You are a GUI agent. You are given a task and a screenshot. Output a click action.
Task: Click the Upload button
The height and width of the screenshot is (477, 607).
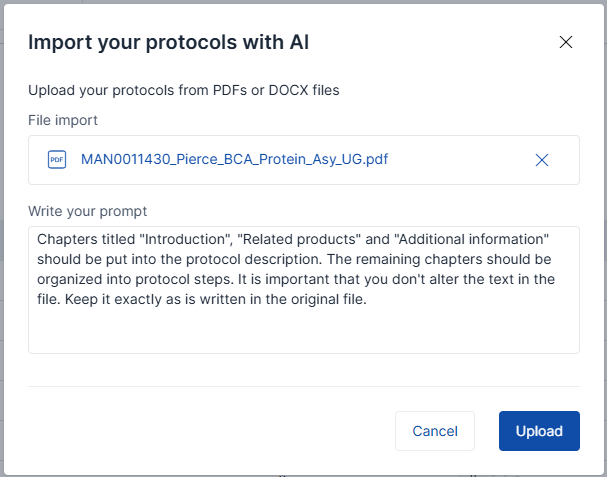539,431
